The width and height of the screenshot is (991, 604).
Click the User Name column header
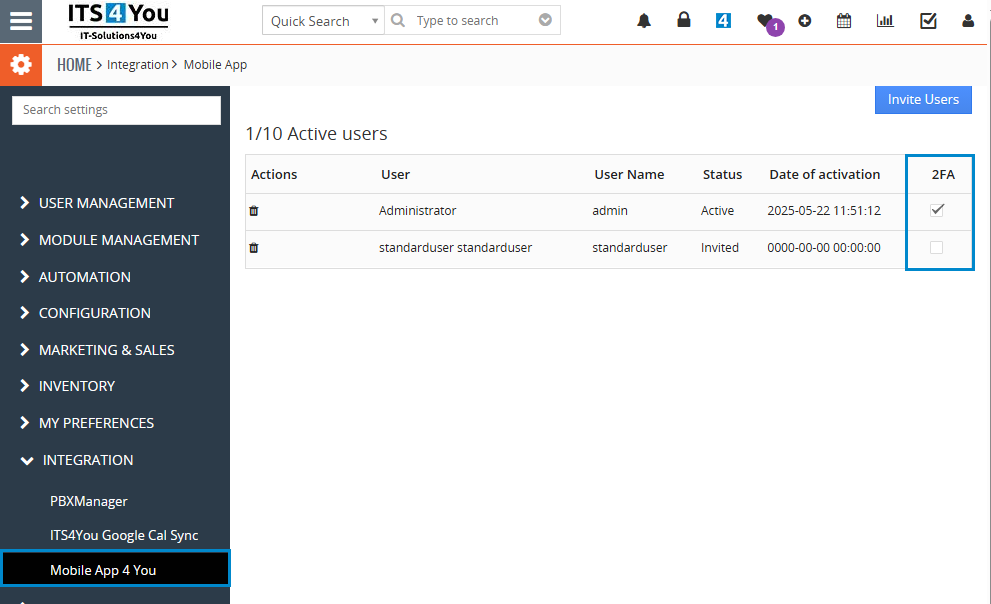tap(629, 174)
